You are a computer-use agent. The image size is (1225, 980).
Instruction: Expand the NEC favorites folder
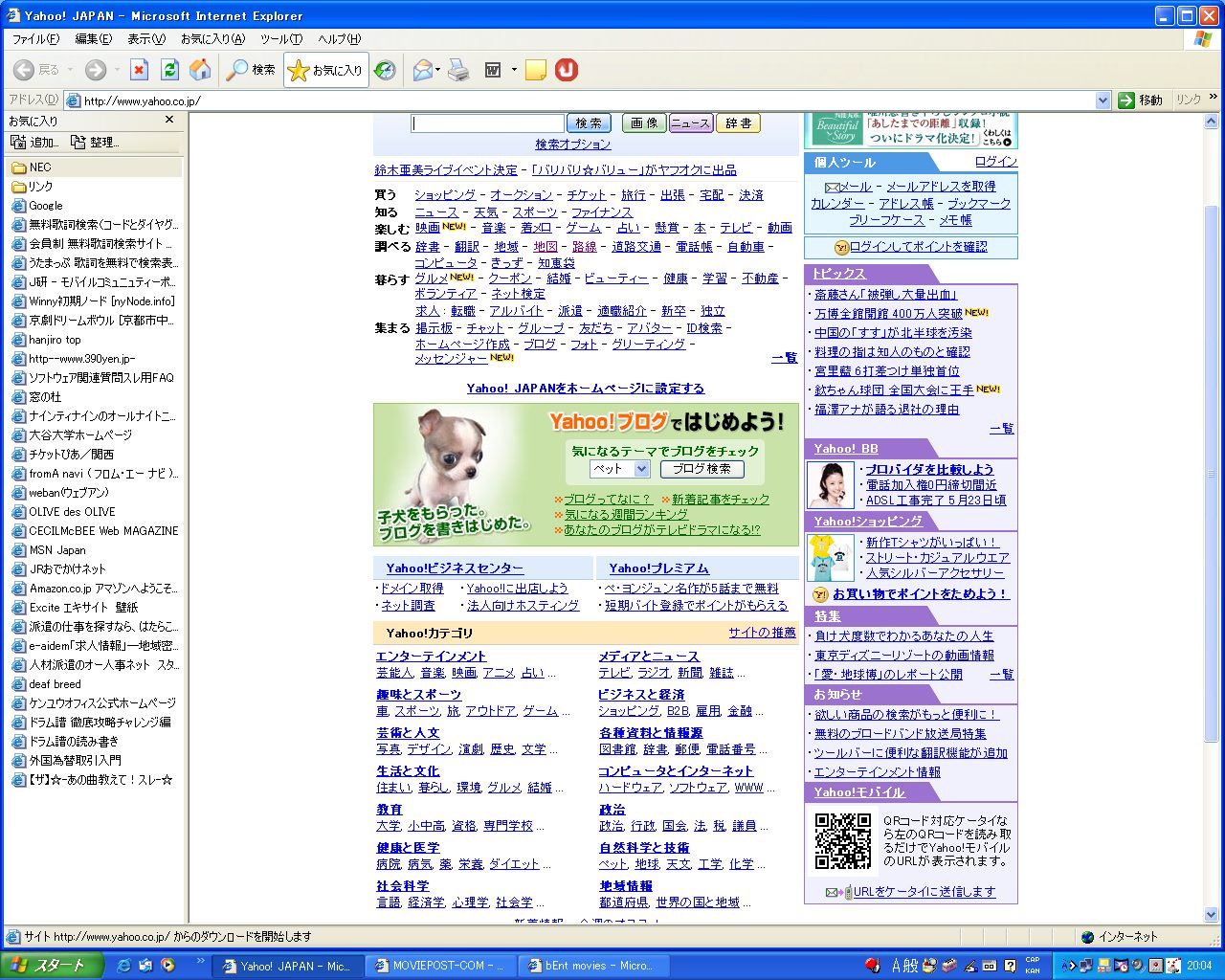(x=39, y=167)
